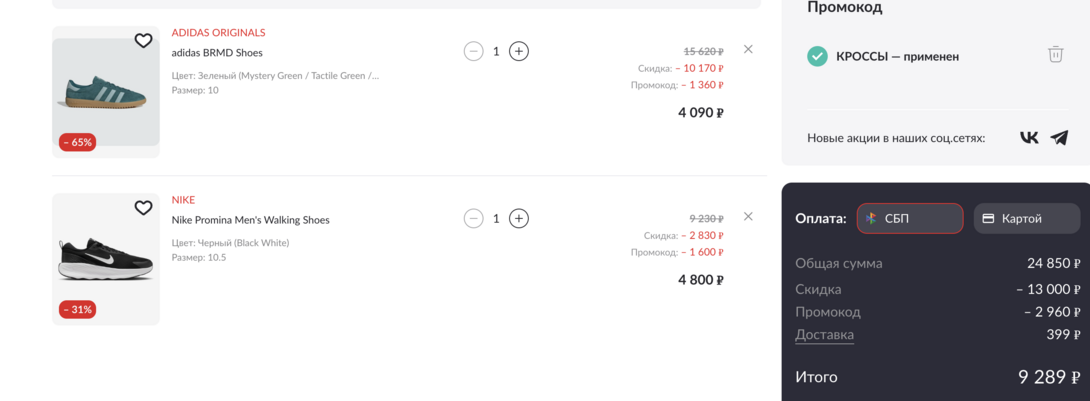The width and height of the screenshot is (1090, 401).
Task: Increase Nike Promina shoes quantity
Action: pyautogui.click(x=518, y=218)
